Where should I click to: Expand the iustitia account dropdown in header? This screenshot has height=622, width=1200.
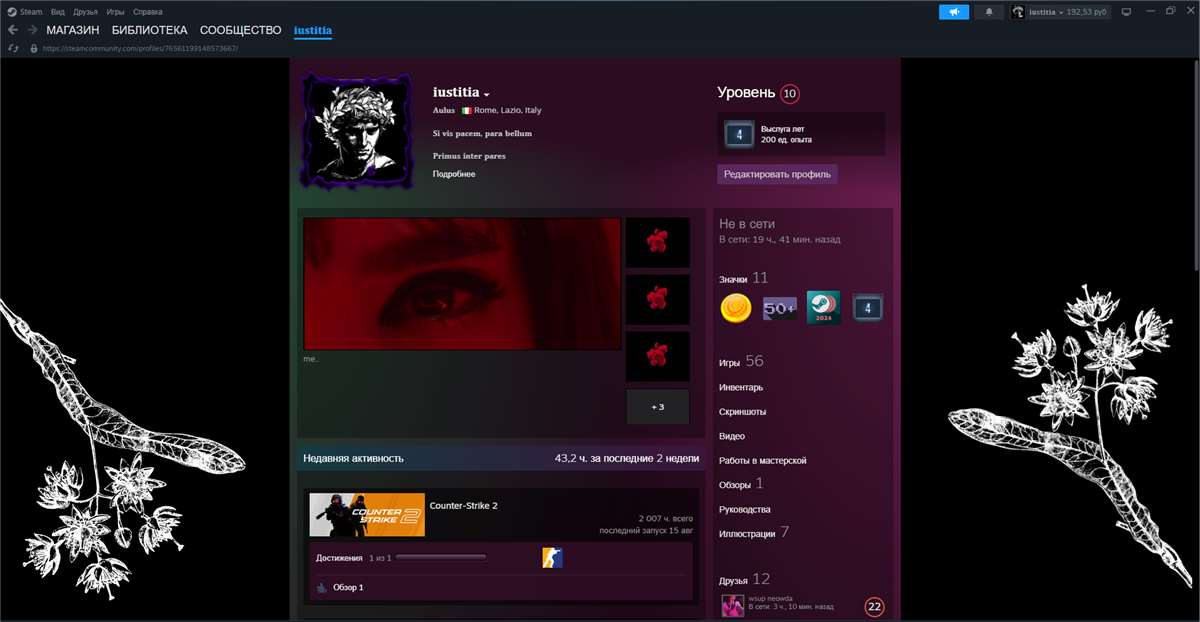click(1061, 12)
